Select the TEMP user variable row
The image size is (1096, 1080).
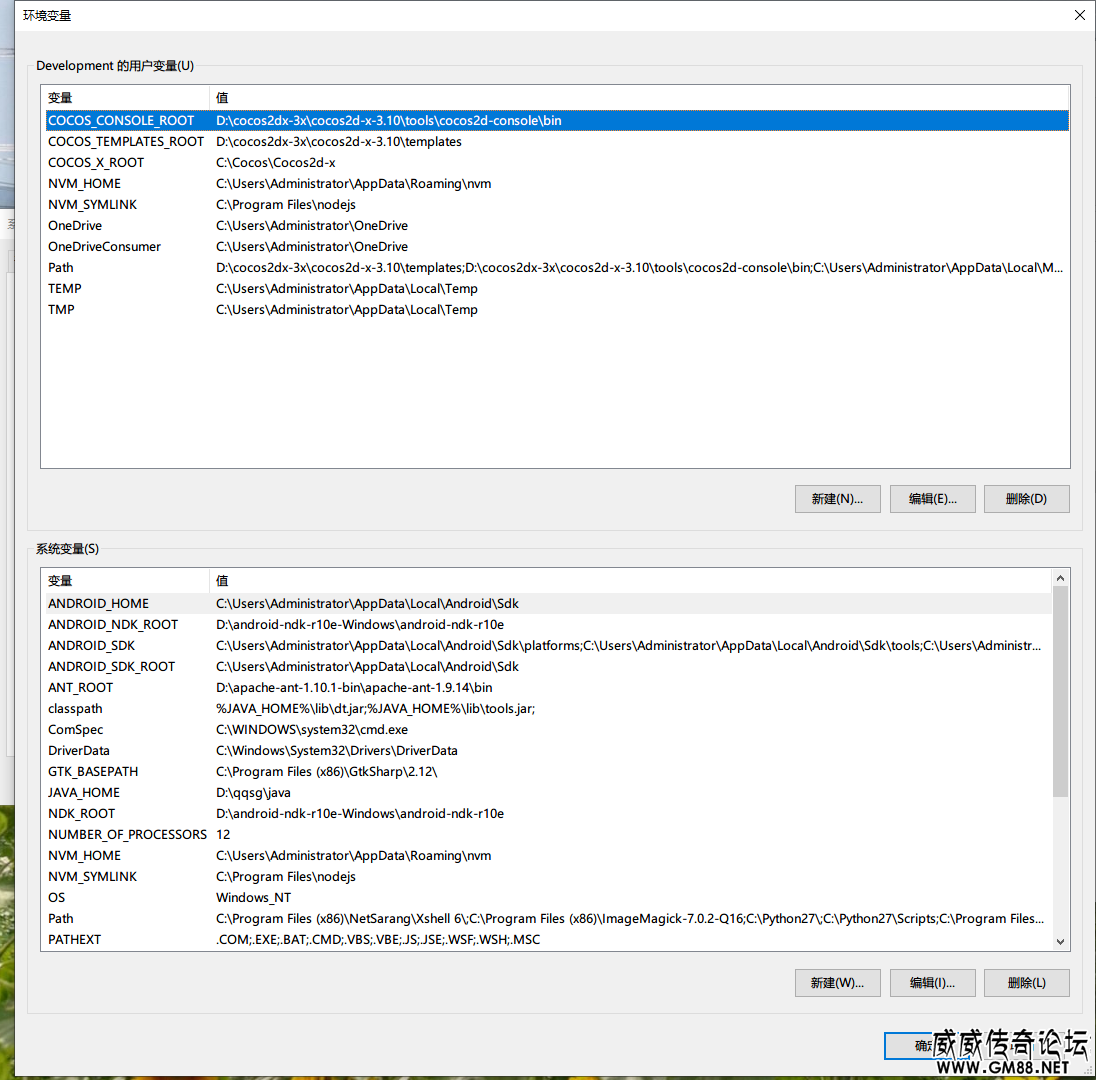[65, 289]
